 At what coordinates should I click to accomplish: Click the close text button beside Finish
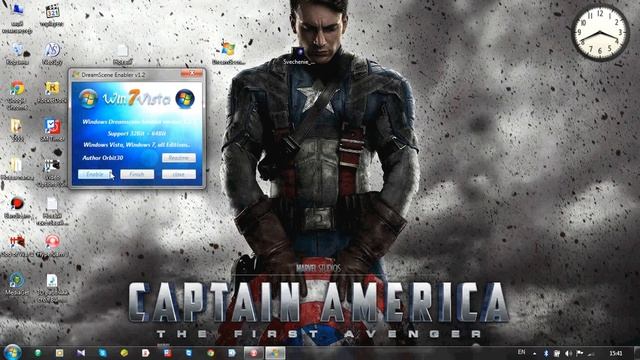click(179, 174)
